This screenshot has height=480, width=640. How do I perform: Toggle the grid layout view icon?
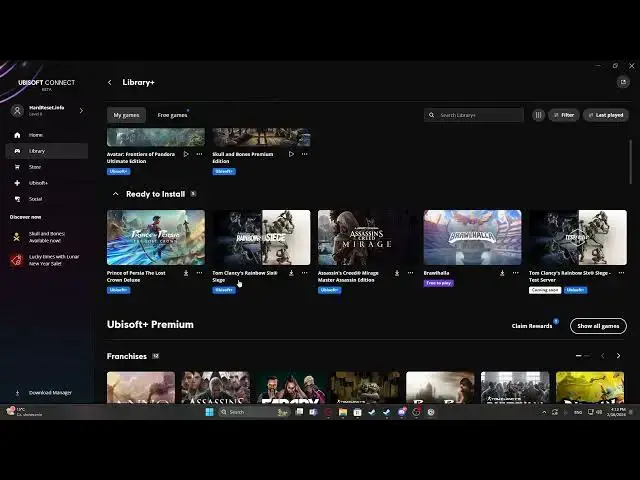click(538, 115)
